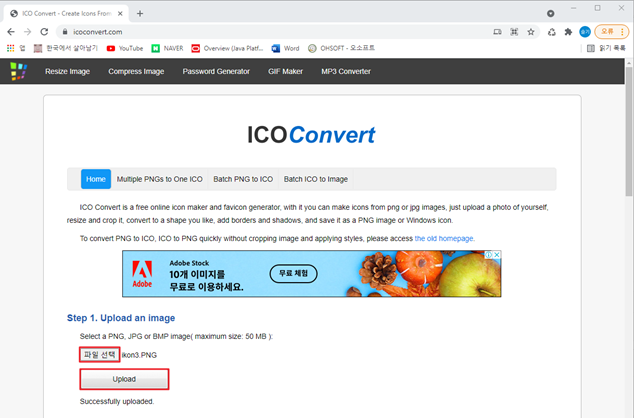
Task: Click the recycle extension icon
Action: (552, 32)
